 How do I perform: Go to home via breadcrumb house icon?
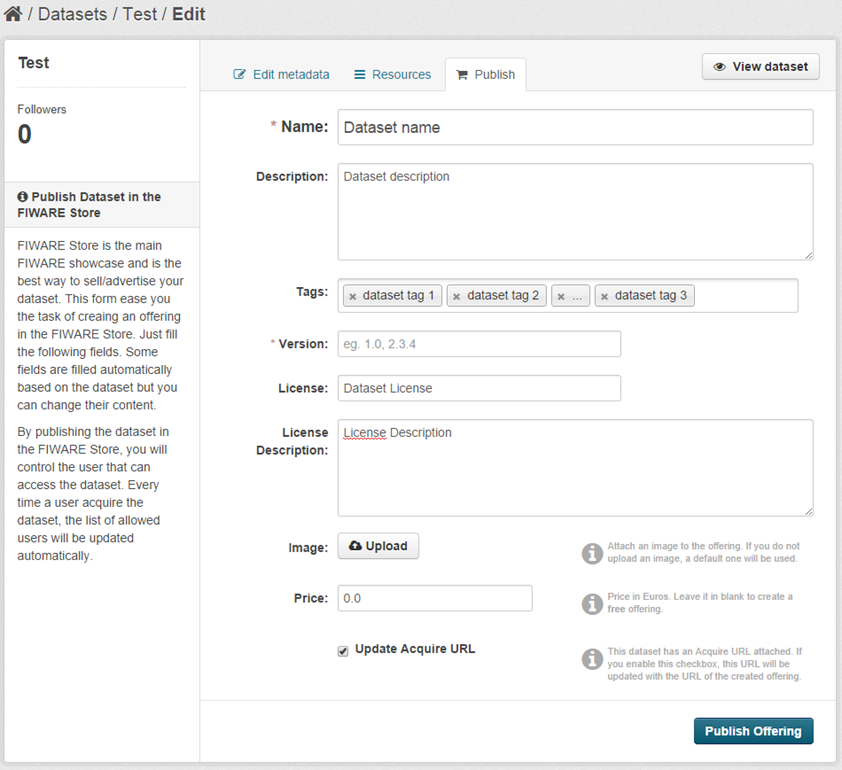(13, 13)
